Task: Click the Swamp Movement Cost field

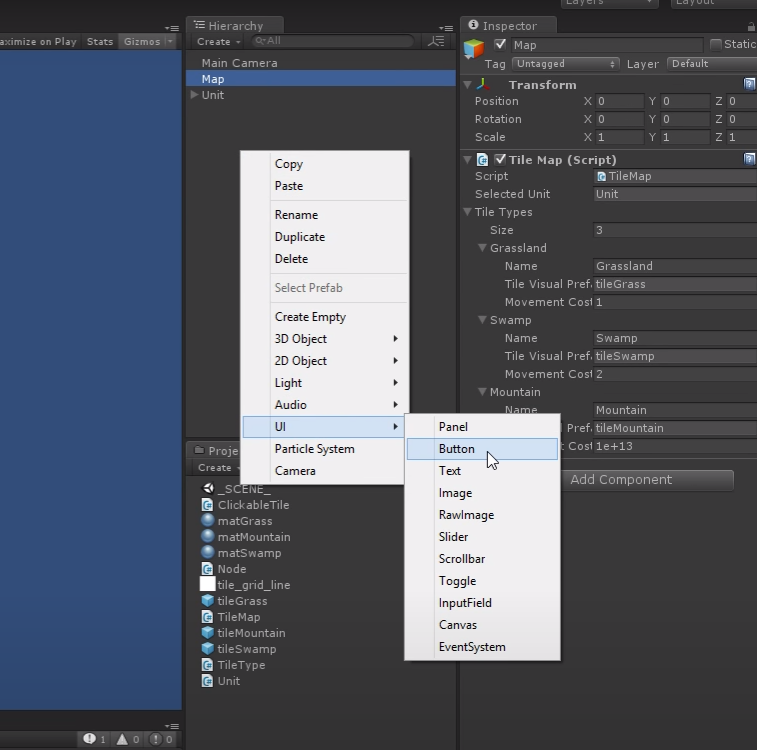Action: point(675,374)
